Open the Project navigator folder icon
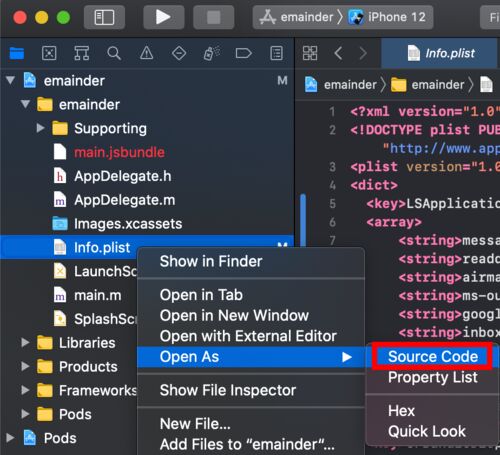Image resolution: width=500 pixels, height=455 pixels. pos(17,53)
